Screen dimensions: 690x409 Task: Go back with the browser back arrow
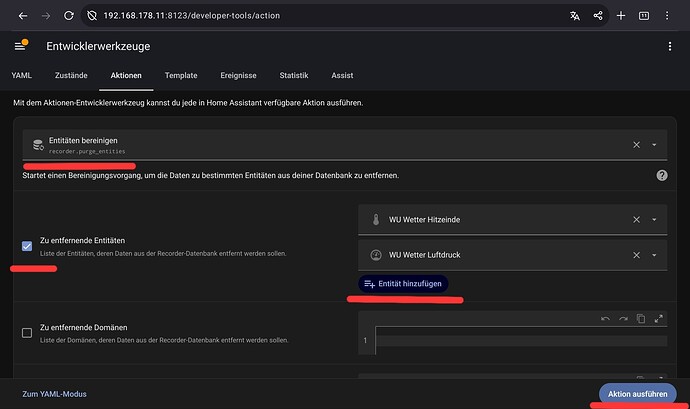tap(23, 16)
